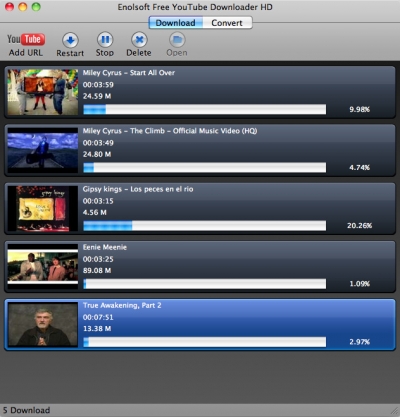Close window with red button
This screenshot has width=400, height=418.
coord(10,7)
